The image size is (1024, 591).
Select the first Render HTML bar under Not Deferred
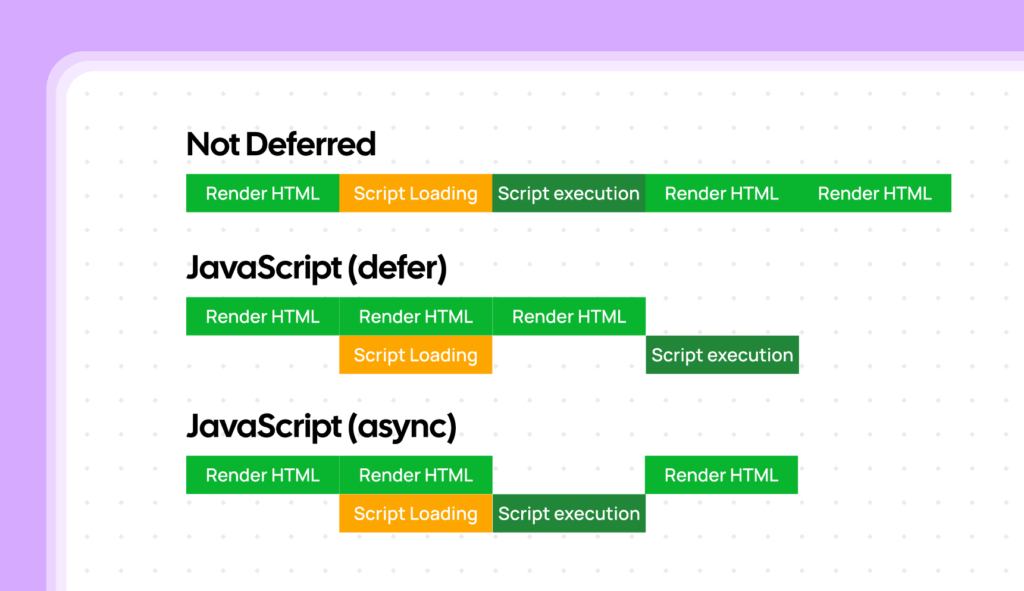pyautogui.click(x=262, y=193)
